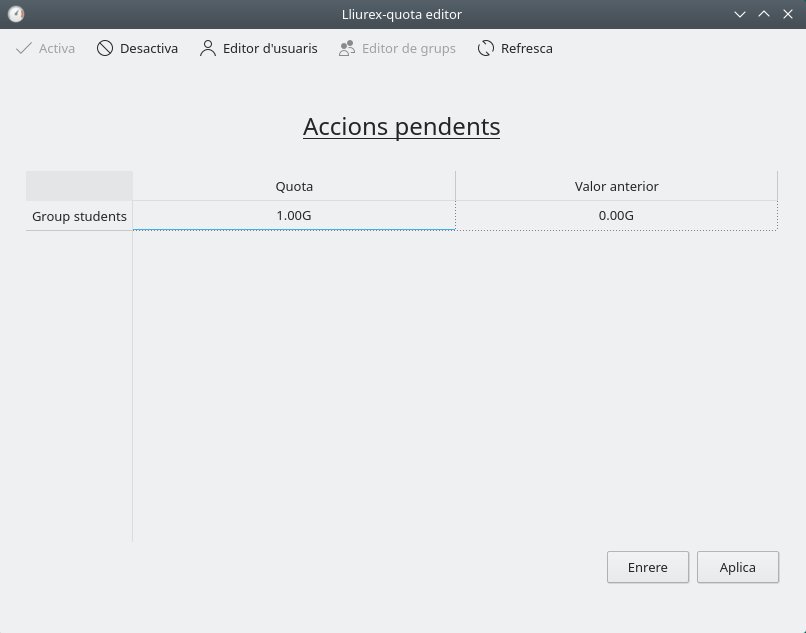The image size is (806, 633).
Task: Click the empty area below the table row
Action: 455,380
